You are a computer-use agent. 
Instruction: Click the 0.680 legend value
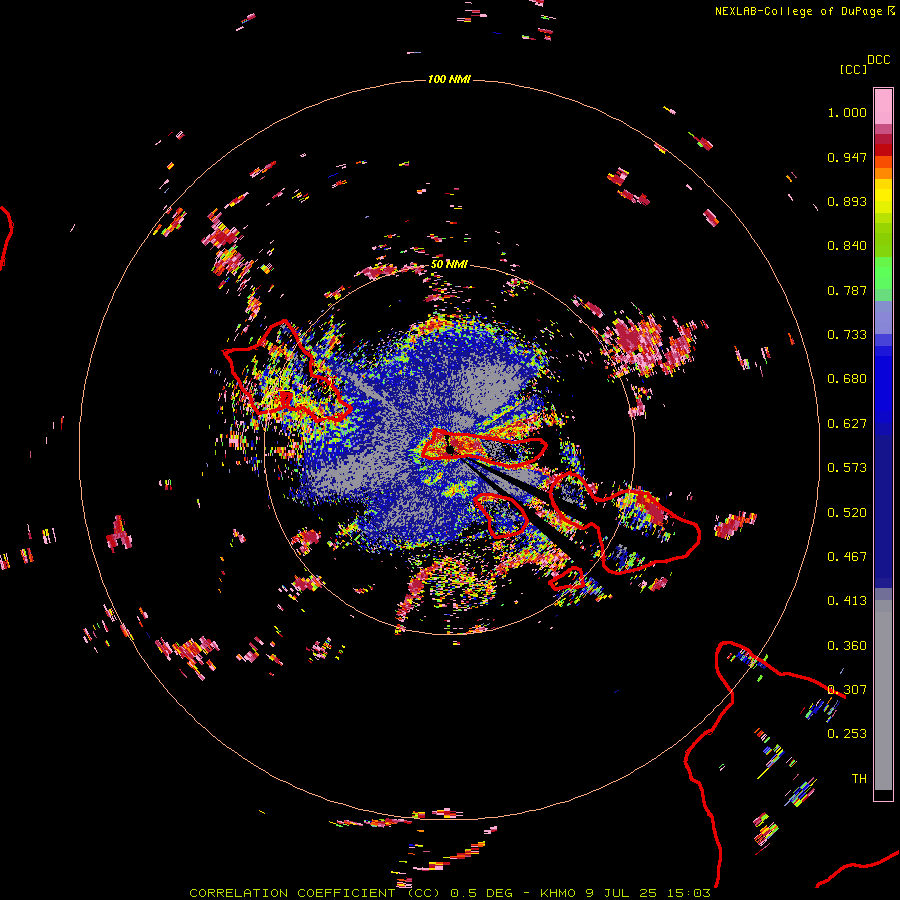[847, 379]
